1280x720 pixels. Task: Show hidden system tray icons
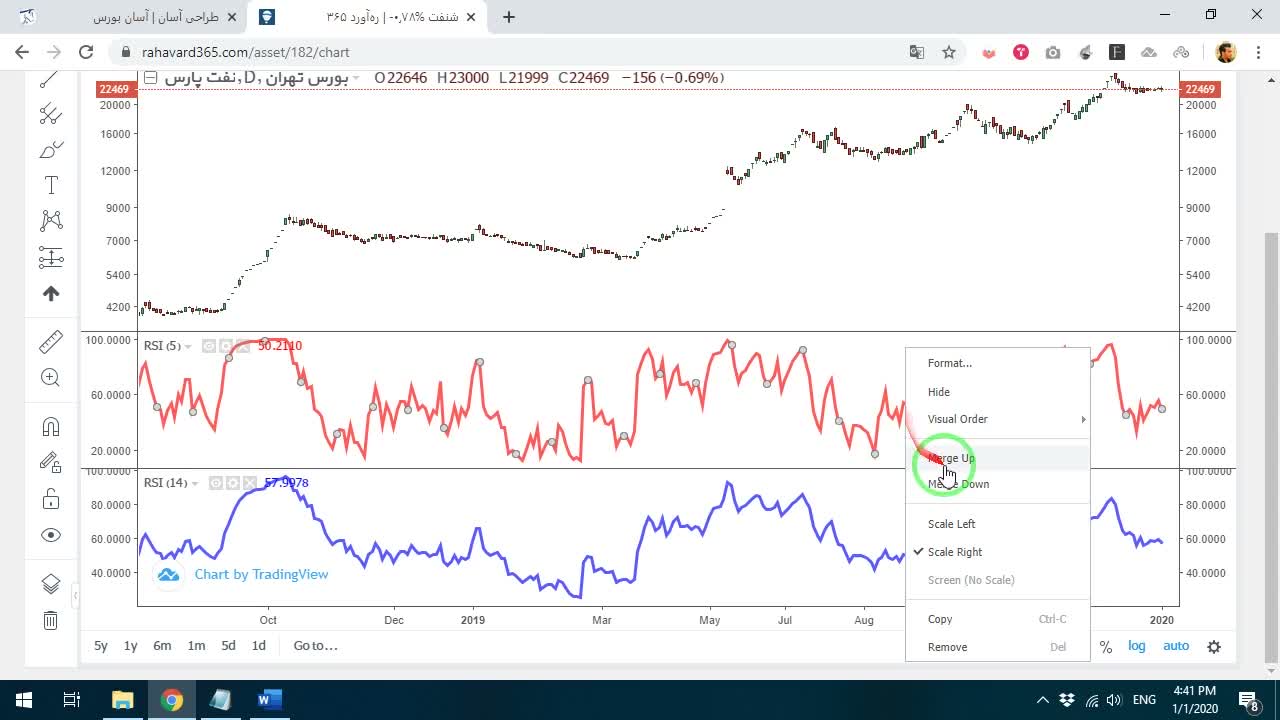1043,700
